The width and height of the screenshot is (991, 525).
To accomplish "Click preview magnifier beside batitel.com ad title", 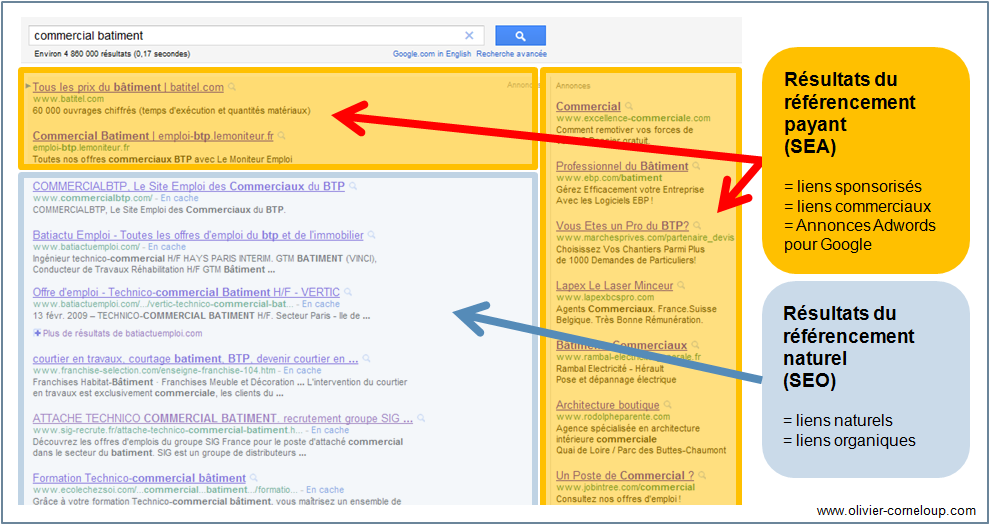I will coord(232,88).
